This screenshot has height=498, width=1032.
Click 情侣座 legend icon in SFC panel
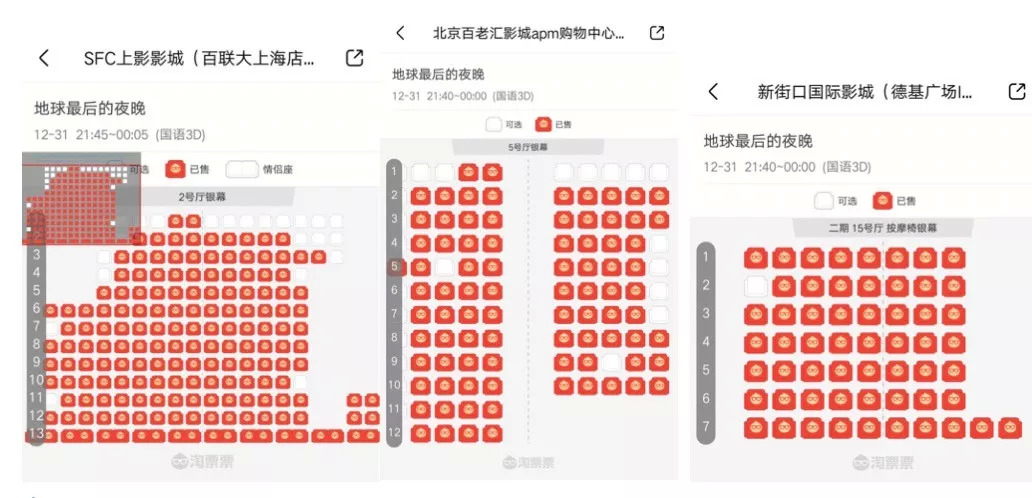(x=242, y=169)
